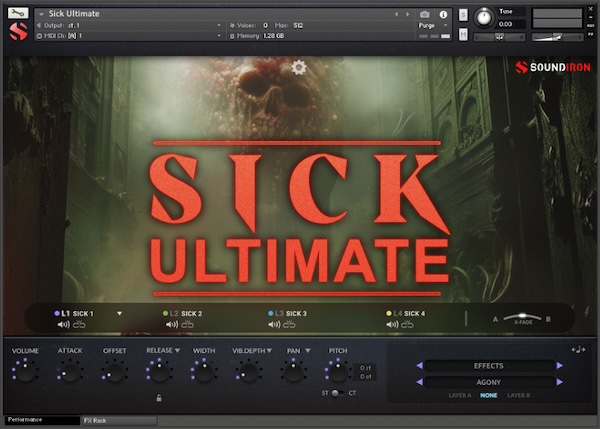The height and width of the screenshot is (429, 600).
Task: Select layer L2 via its green dot
Action: point(165,314)
